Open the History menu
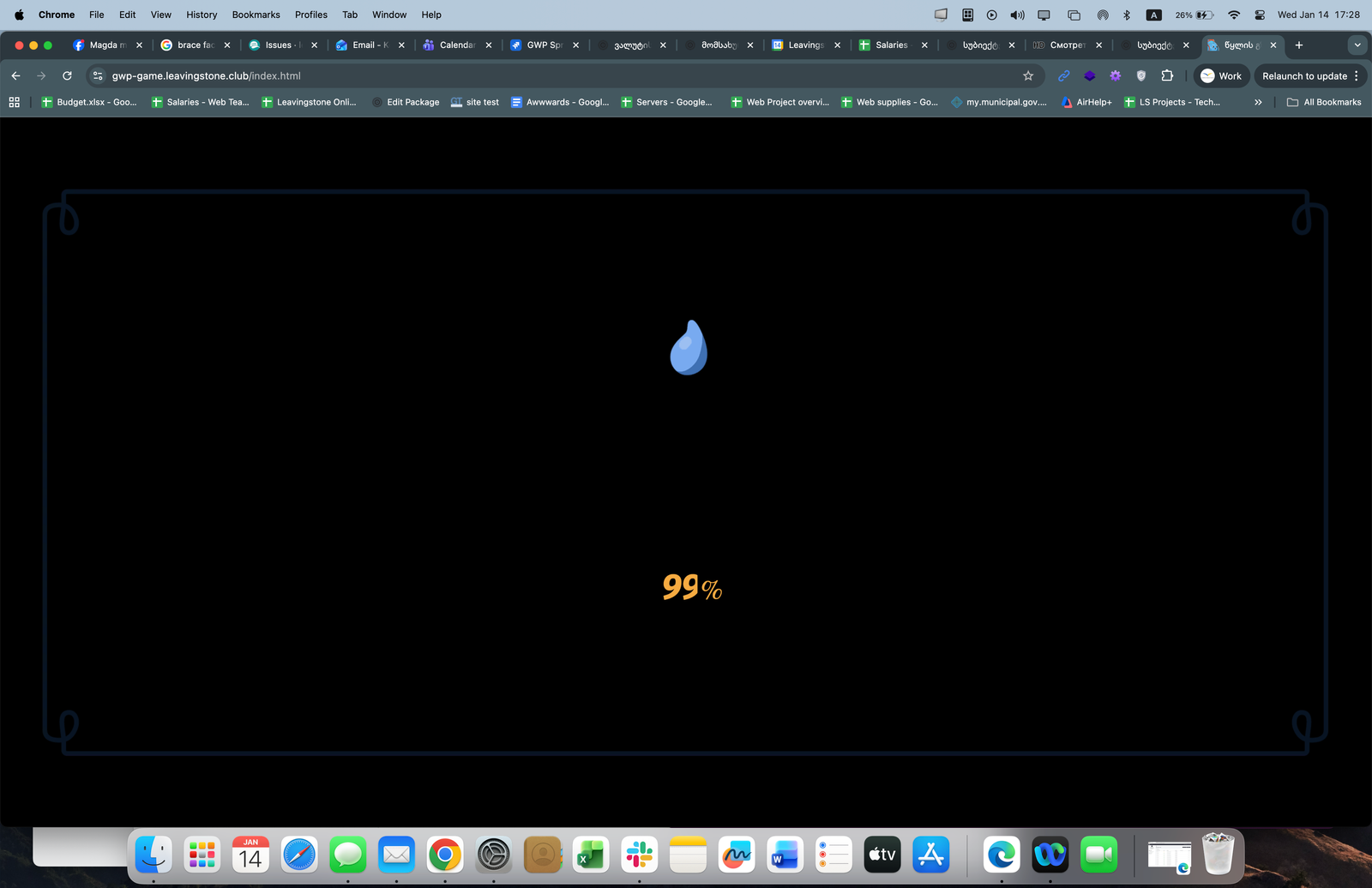Viewport: 1372px width, 888px height. [202, 15]
